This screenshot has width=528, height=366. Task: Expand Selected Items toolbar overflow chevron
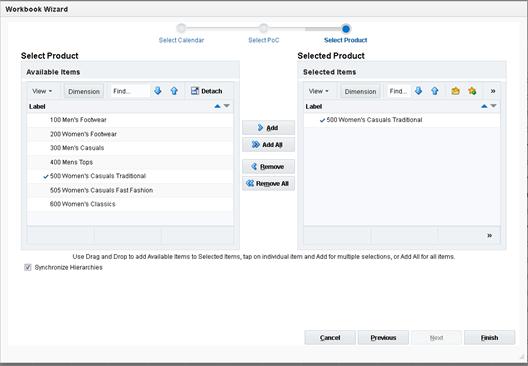[x=493, y=91]
